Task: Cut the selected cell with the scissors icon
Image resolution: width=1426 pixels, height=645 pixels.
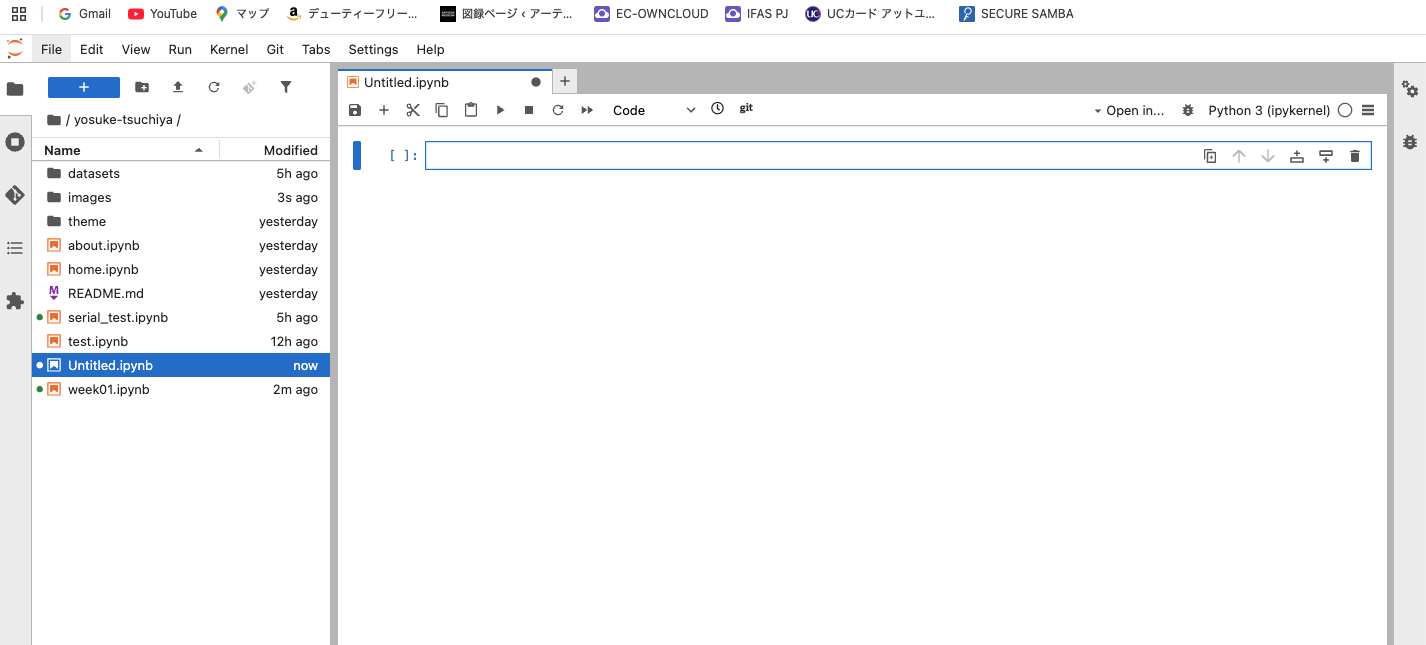Action: point(412,110)
